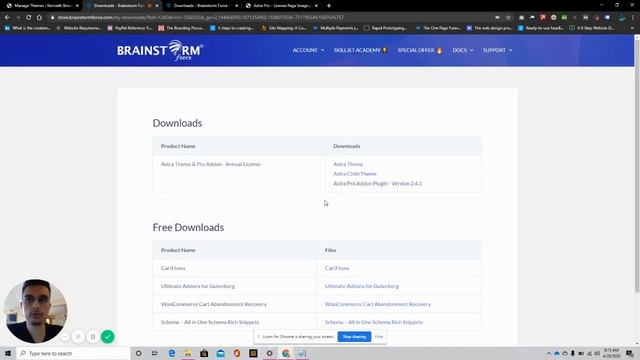
Task: Open Multiple Payments bookmark
Action: click(336, 28)
